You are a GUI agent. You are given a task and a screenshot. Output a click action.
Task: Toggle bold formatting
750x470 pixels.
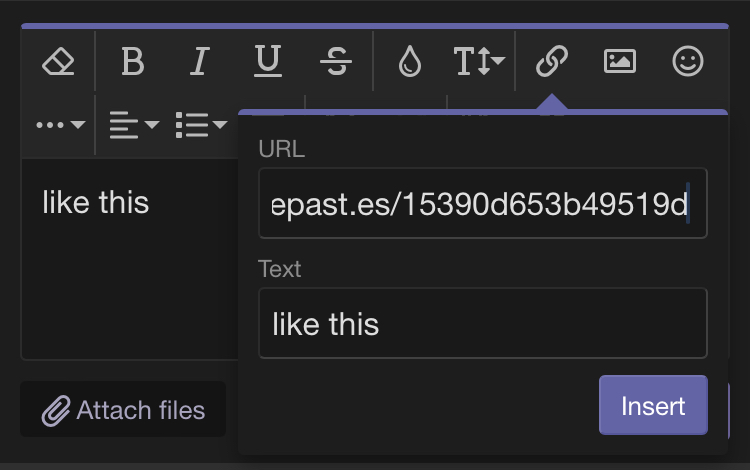[132, 61]
